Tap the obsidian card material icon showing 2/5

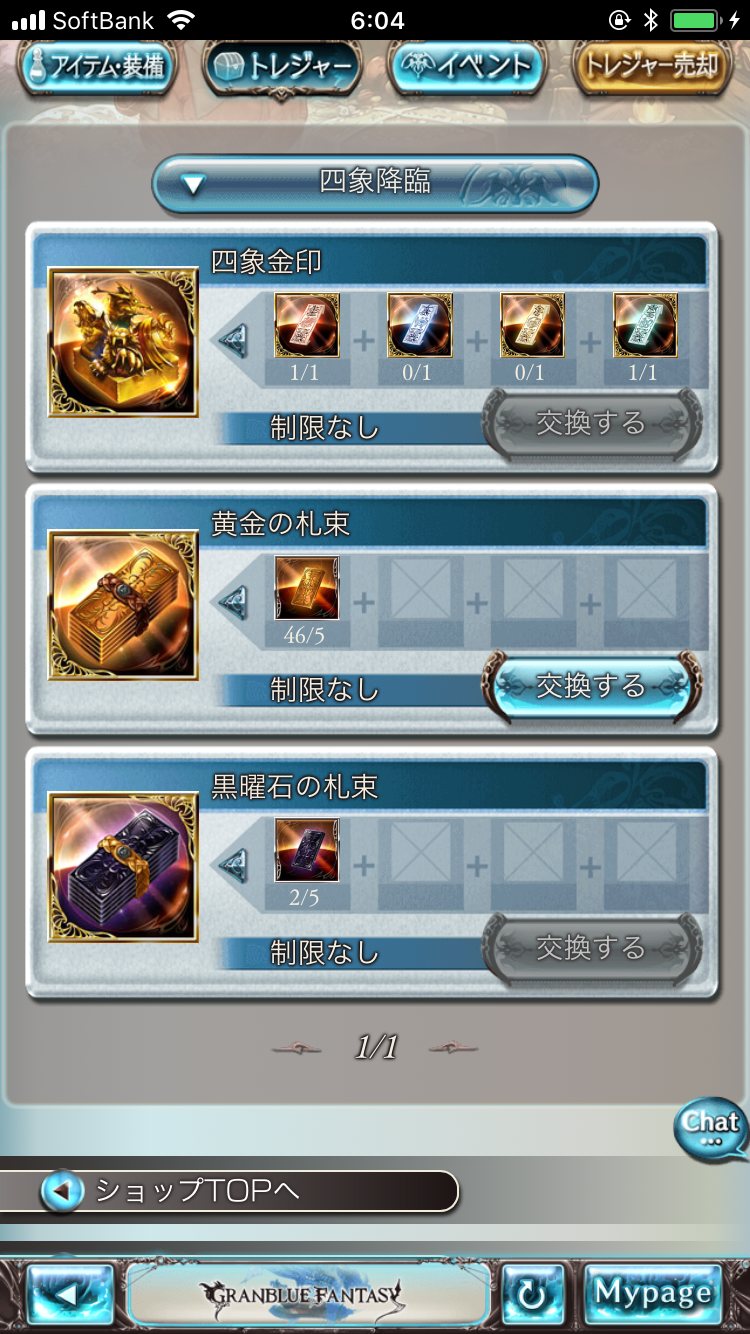(307, 850)
